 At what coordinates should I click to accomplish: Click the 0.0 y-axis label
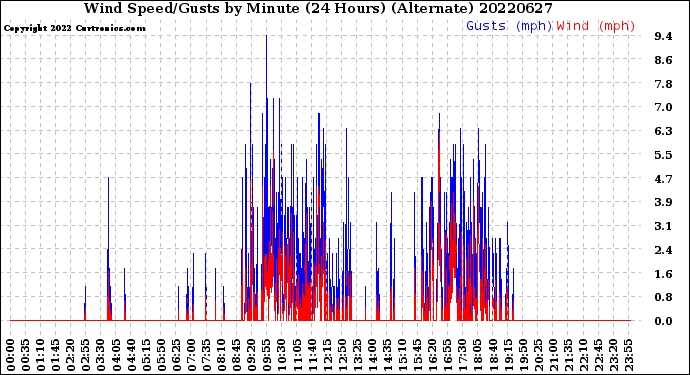click(x=663, y=321)
